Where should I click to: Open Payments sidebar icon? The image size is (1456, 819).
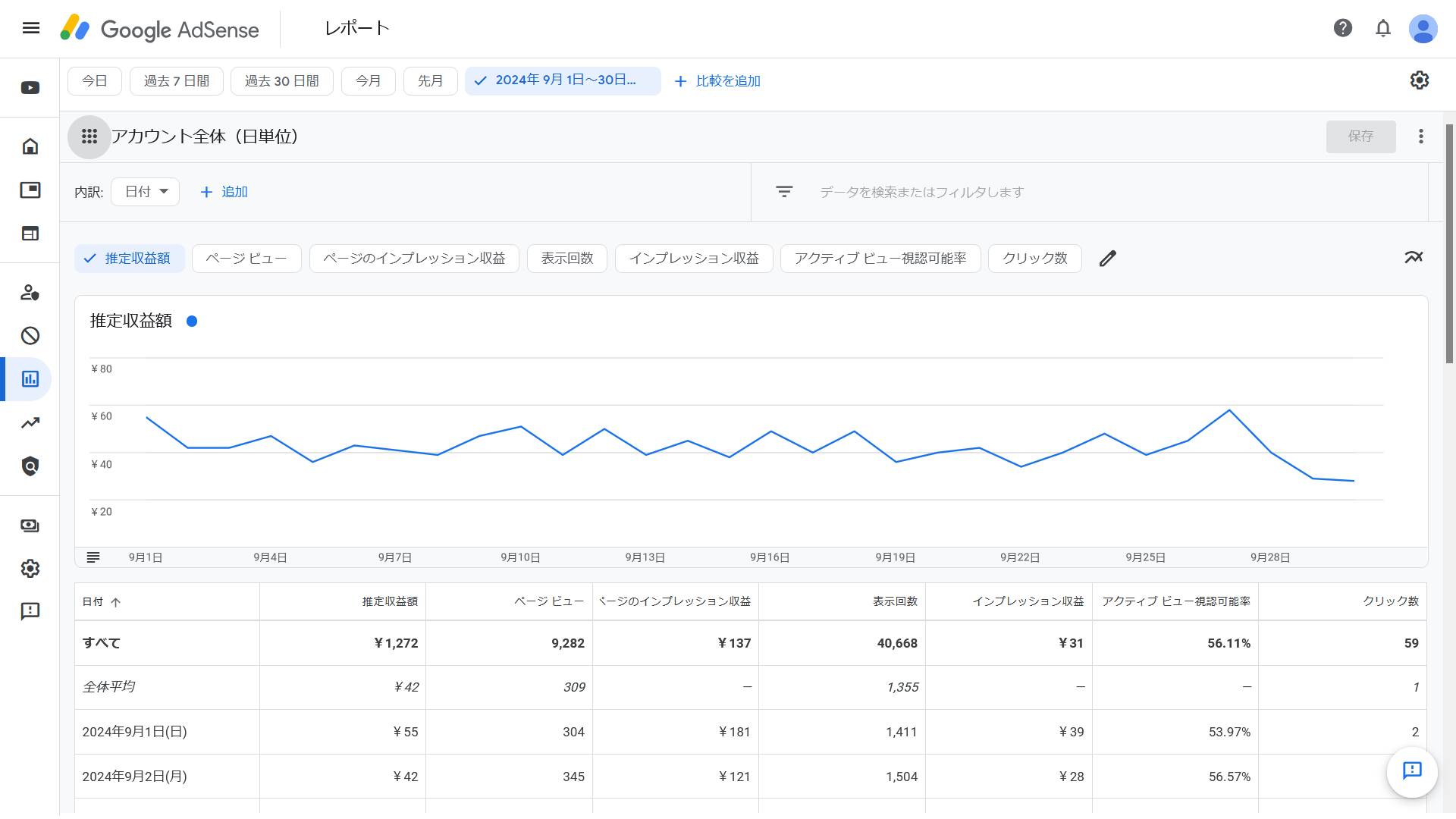click(30, 526)
